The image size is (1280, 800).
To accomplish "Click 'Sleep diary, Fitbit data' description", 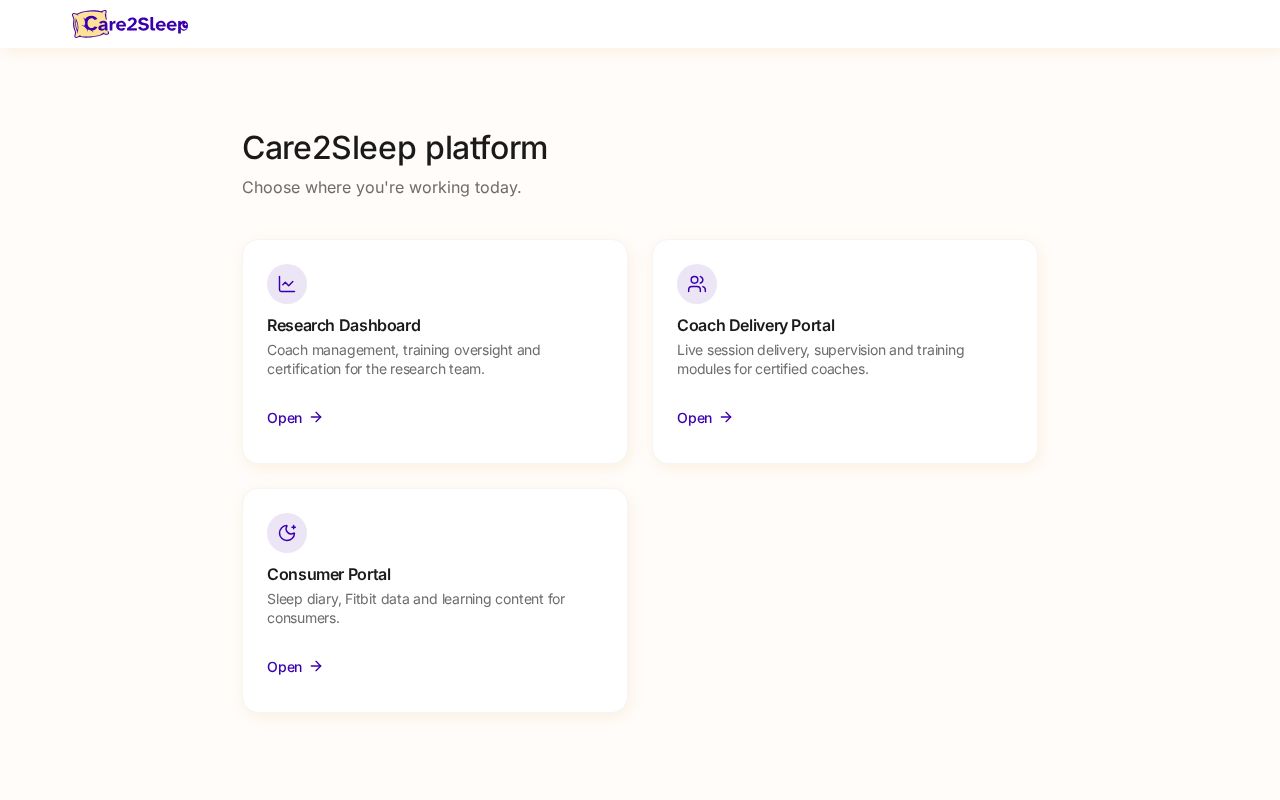I will [x=416, y=608].
